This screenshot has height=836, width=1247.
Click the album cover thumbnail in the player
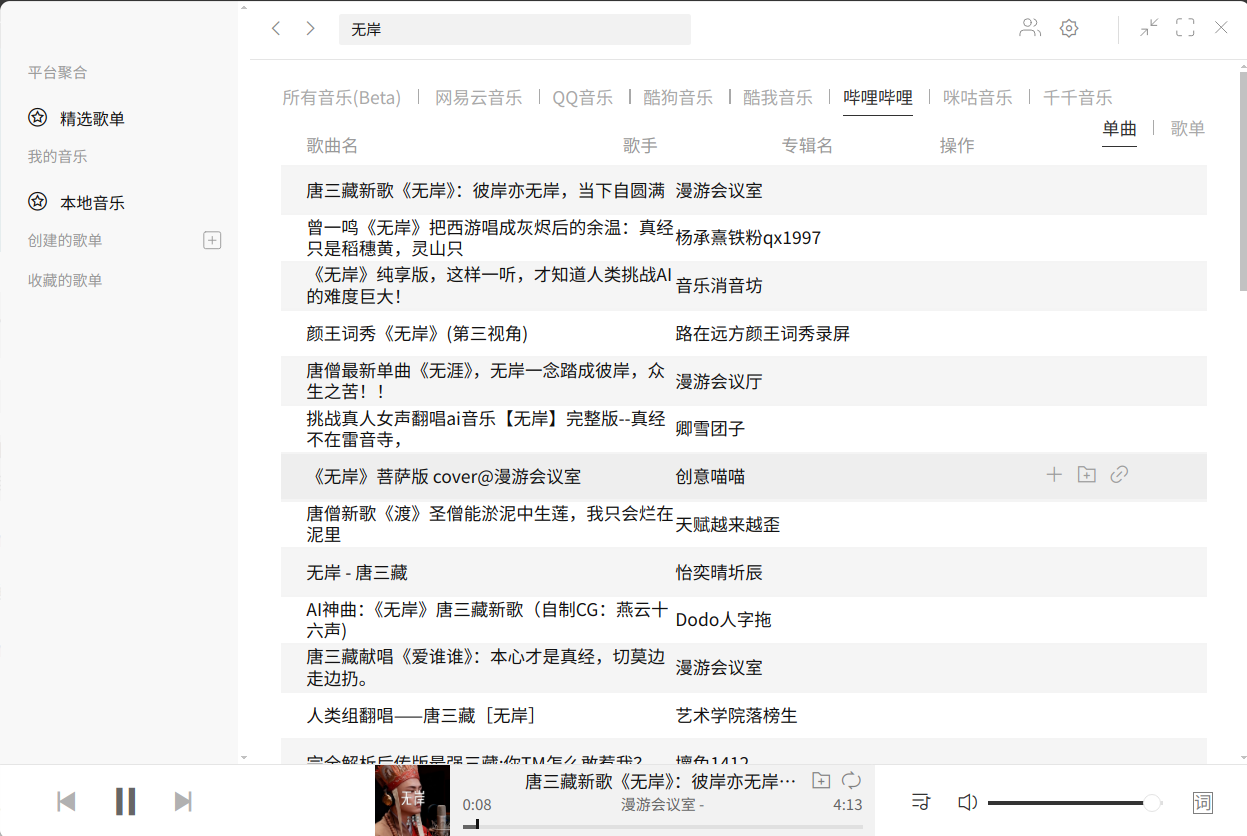(412, 800)
